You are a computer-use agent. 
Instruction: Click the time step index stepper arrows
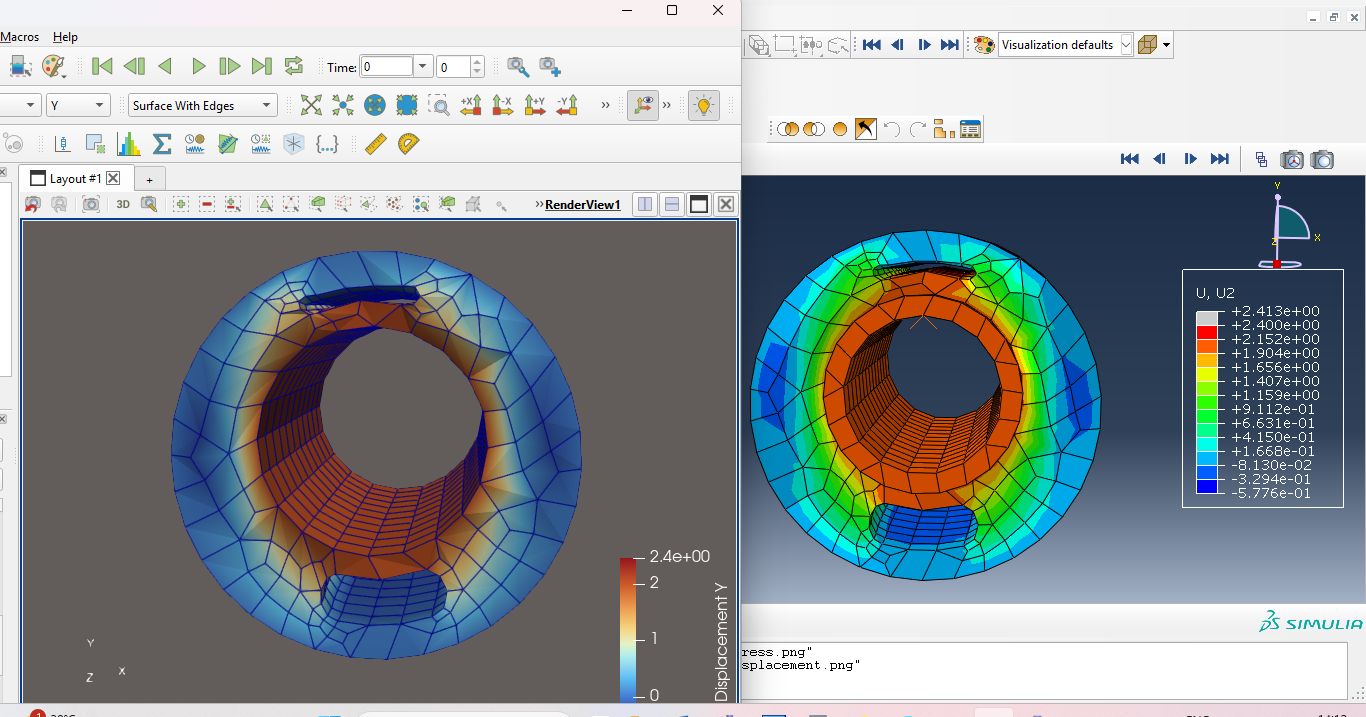click(x=477, y=67)
